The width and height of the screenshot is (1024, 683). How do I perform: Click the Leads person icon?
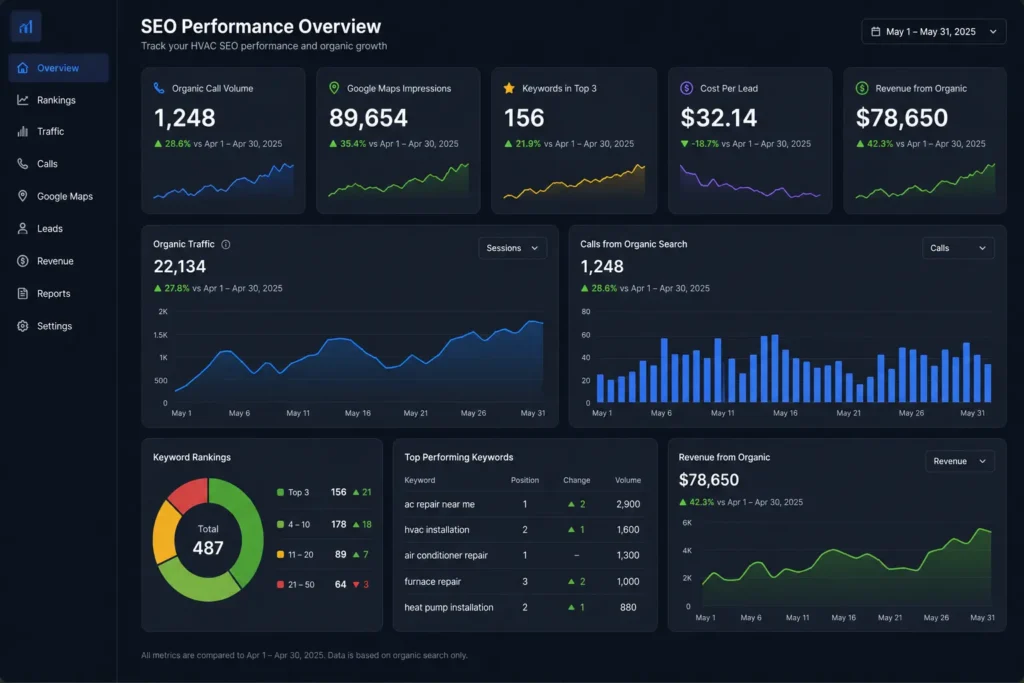[x=23, y=229]
